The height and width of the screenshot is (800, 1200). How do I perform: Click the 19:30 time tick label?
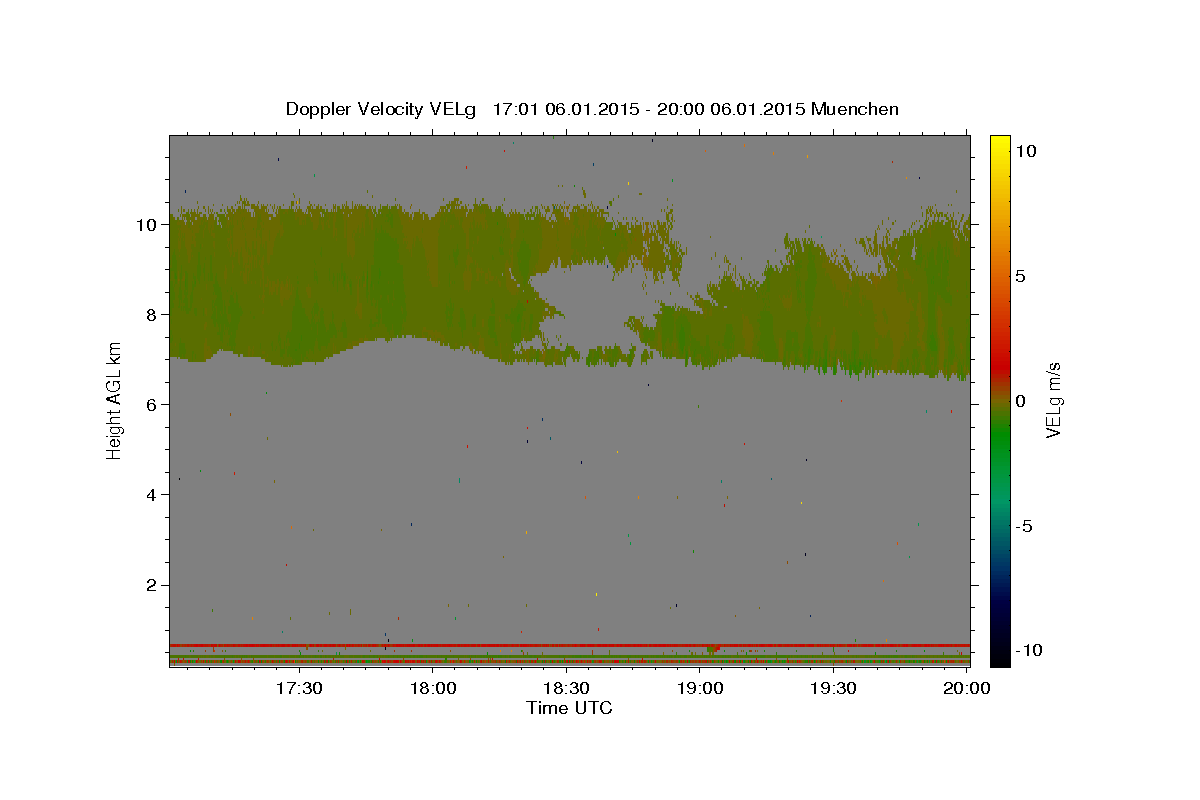click(833, 688)
